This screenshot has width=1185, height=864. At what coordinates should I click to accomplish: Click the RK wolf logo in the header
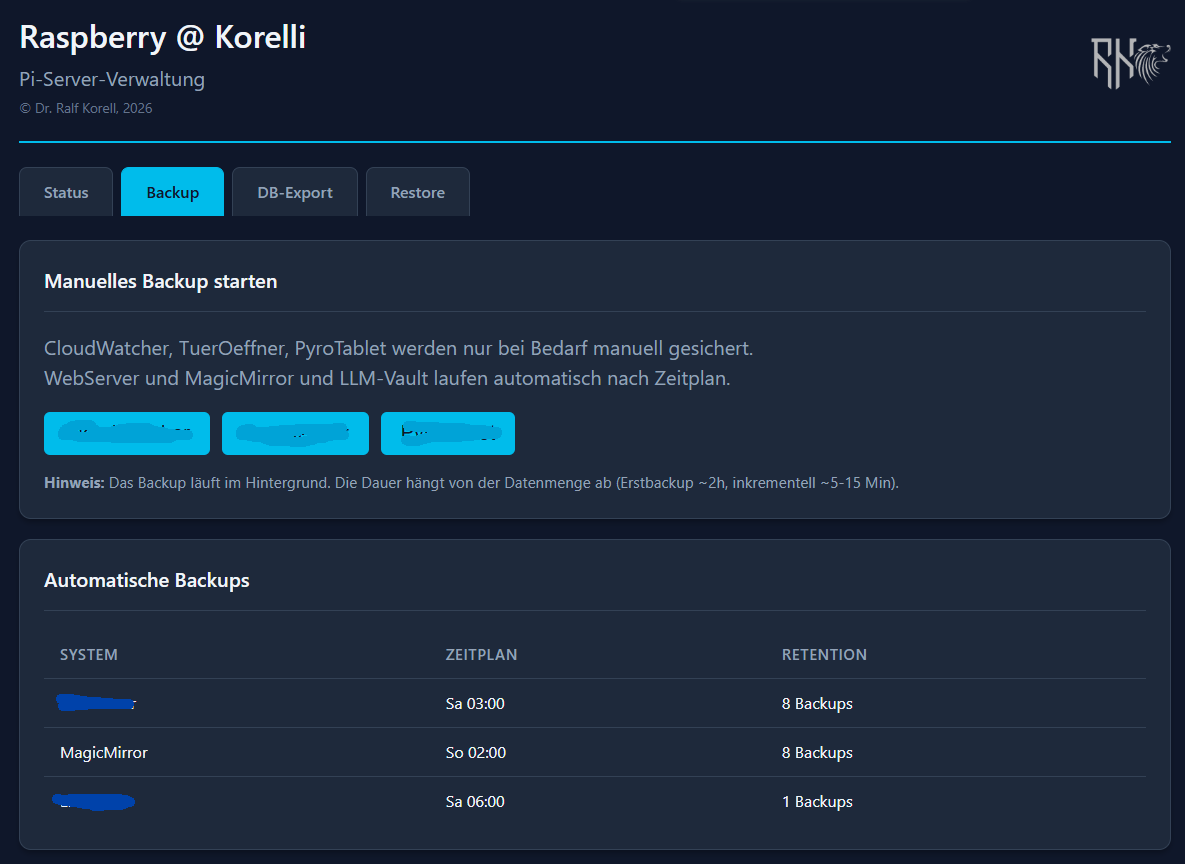pyautogui.click(x=1131, y=64)
